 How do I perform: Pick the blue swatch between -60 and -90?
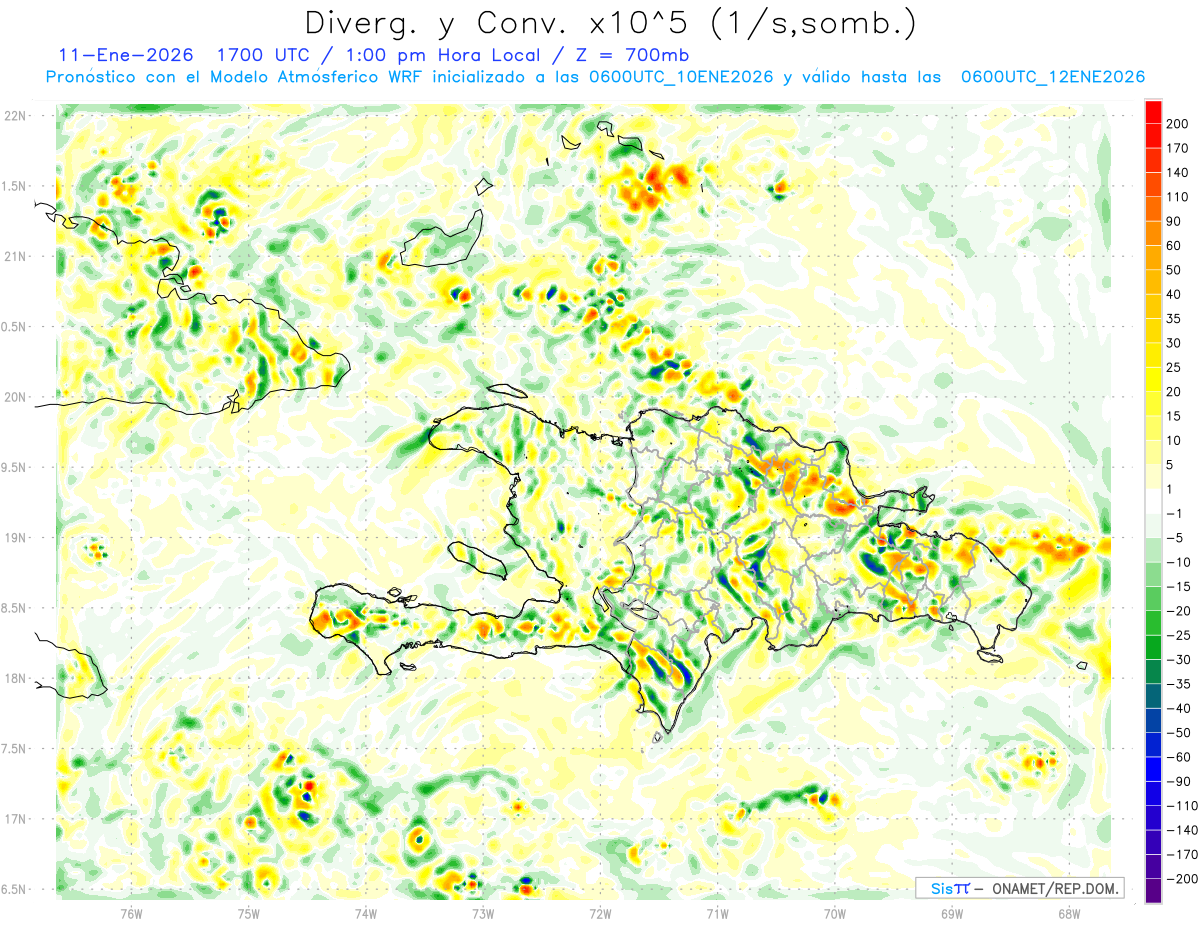pyautogui.click(x=1153, y=769)
